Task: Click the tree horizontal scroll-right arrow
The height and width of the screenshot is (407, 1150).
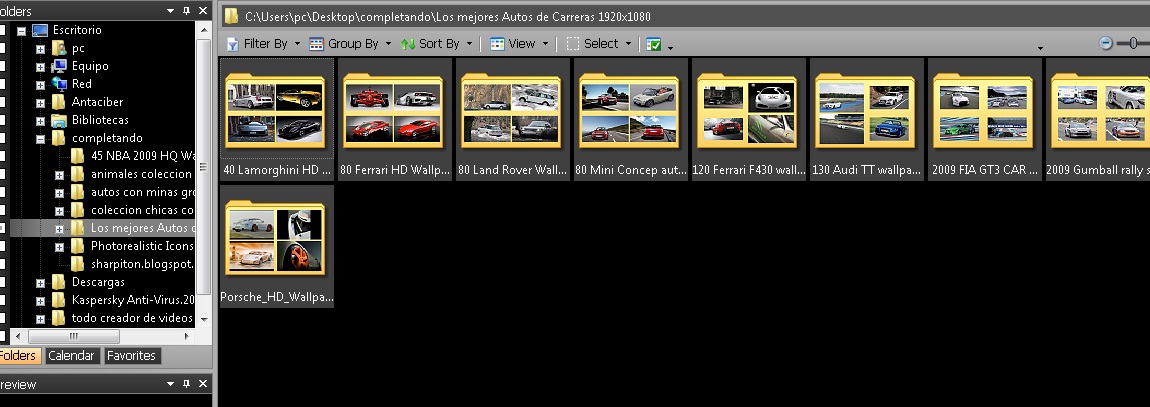Action: point(187,337)
